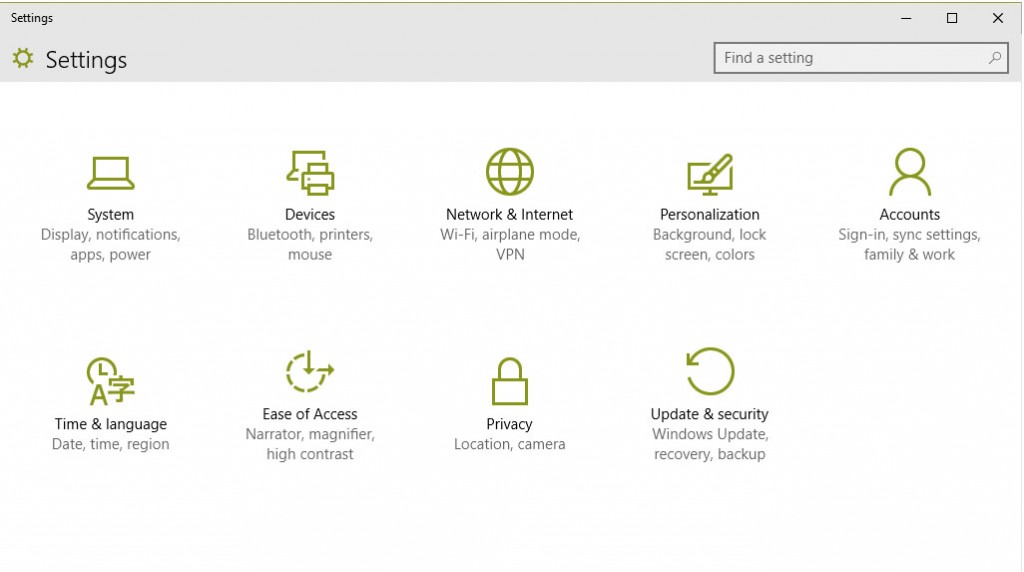Open the Update & security refresh icon
1024x572 pixels.
(710, 371)
